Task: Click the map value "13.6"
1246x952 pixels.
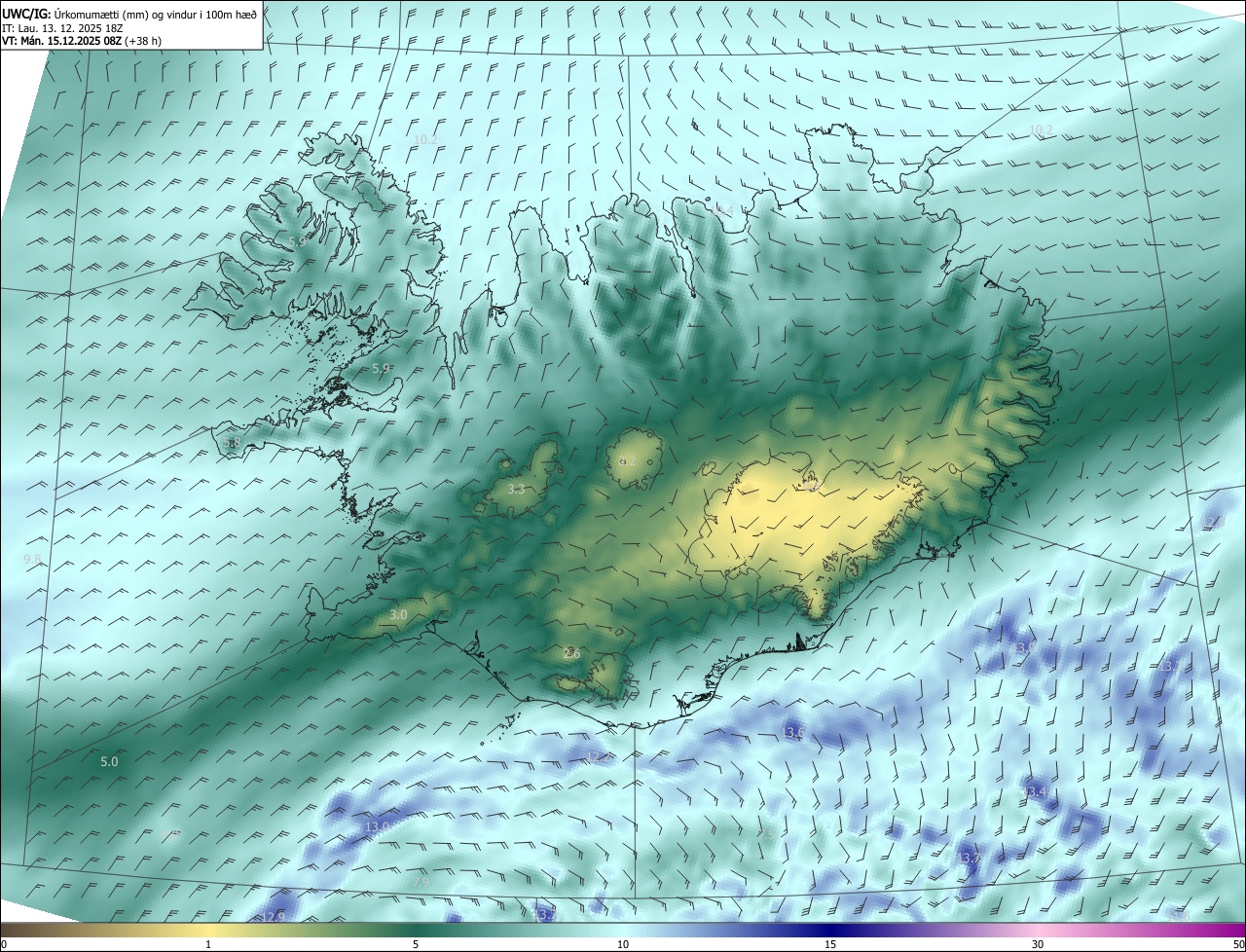Action: (x=793, y=732)
